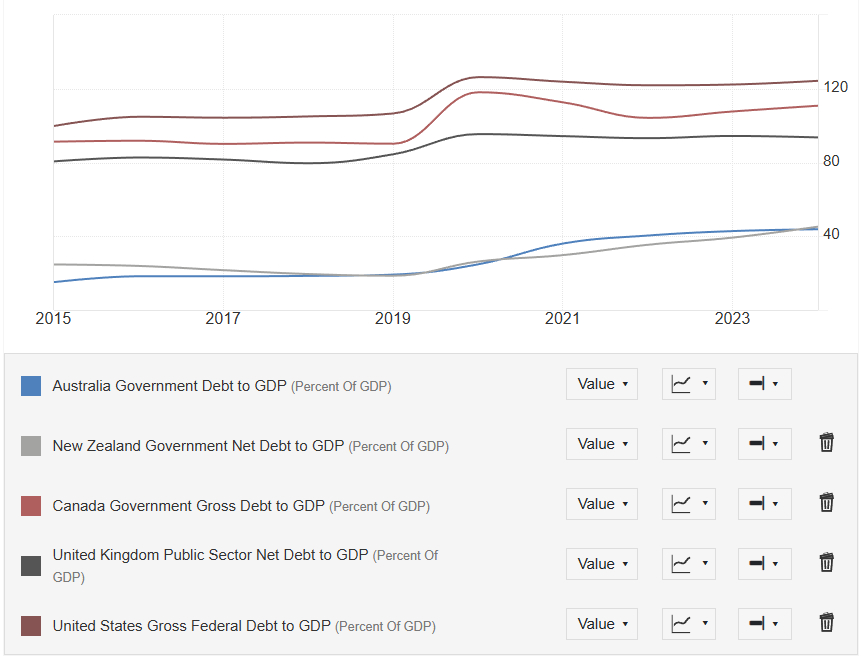Open chart type selector for Canada series
The image size is (861, 657).
pyautogui.click(x=688, y=504)
